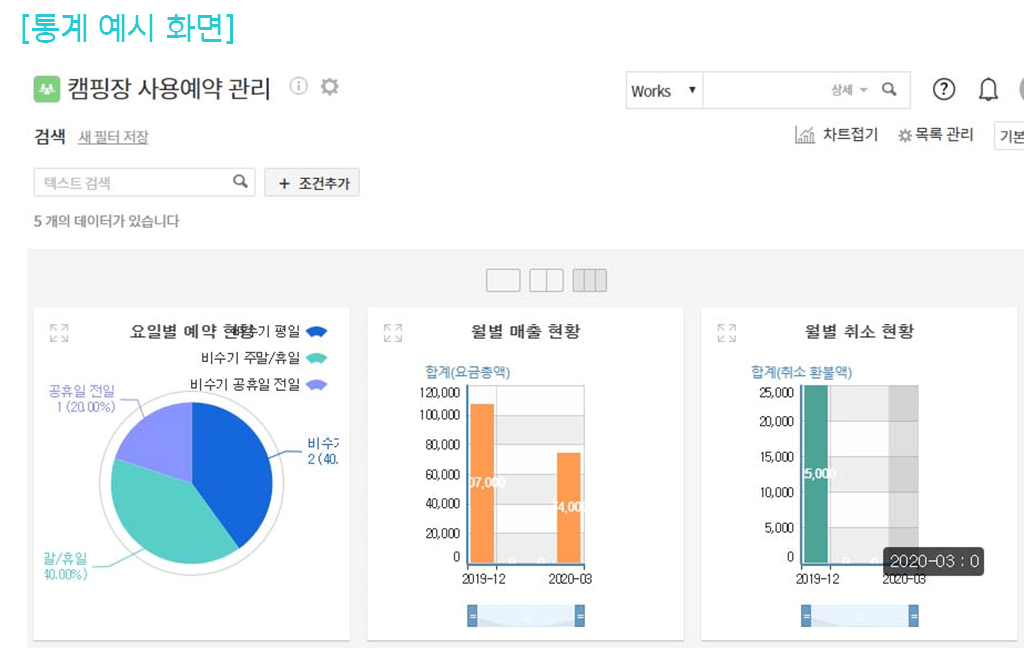1024x648 pixels.
Task: Open the 기본 view dropdown at far right
Action: (1010, 136)
